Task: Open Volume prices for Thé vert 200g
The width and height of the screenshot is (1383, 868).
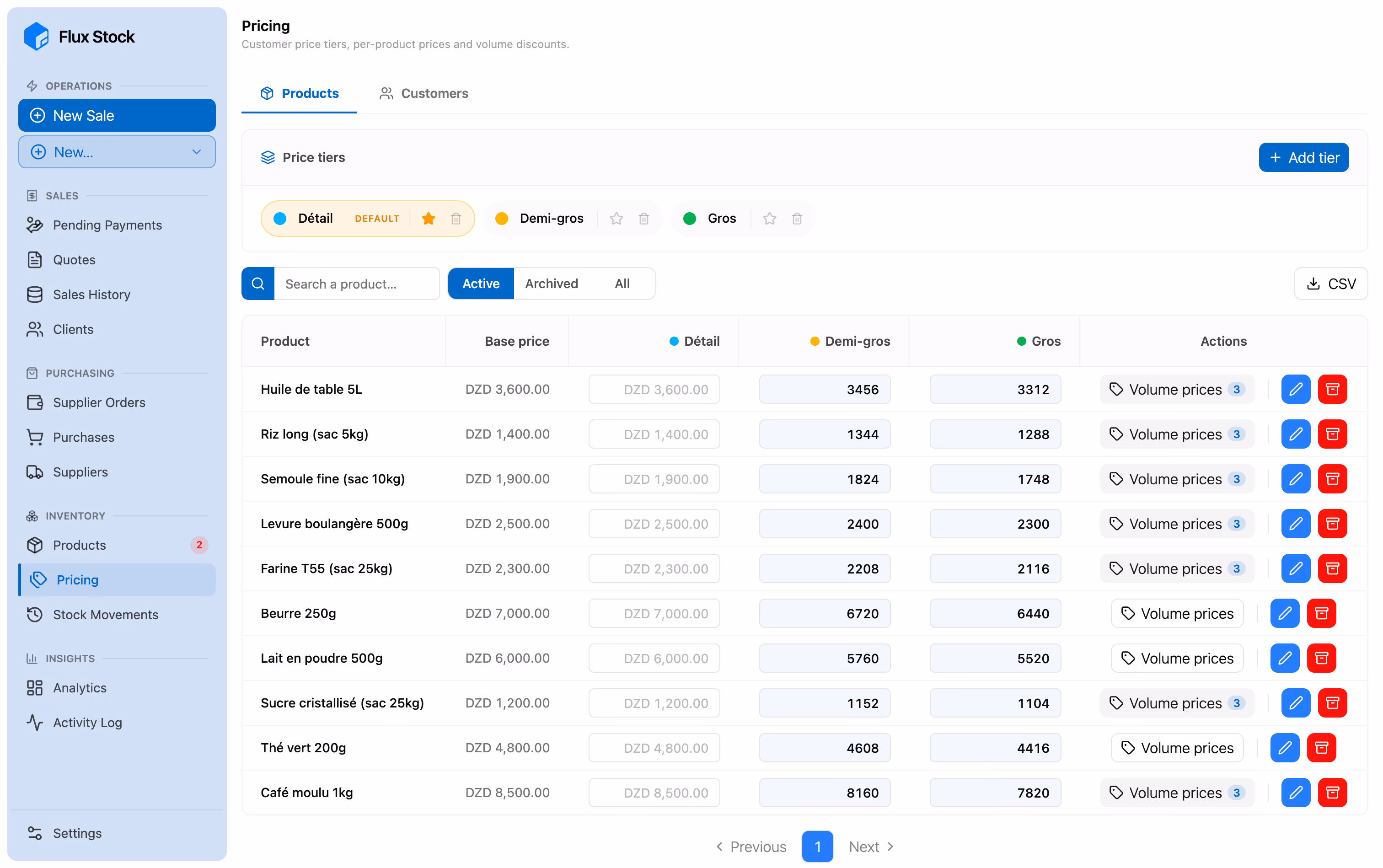Action: coord(1177,747)
